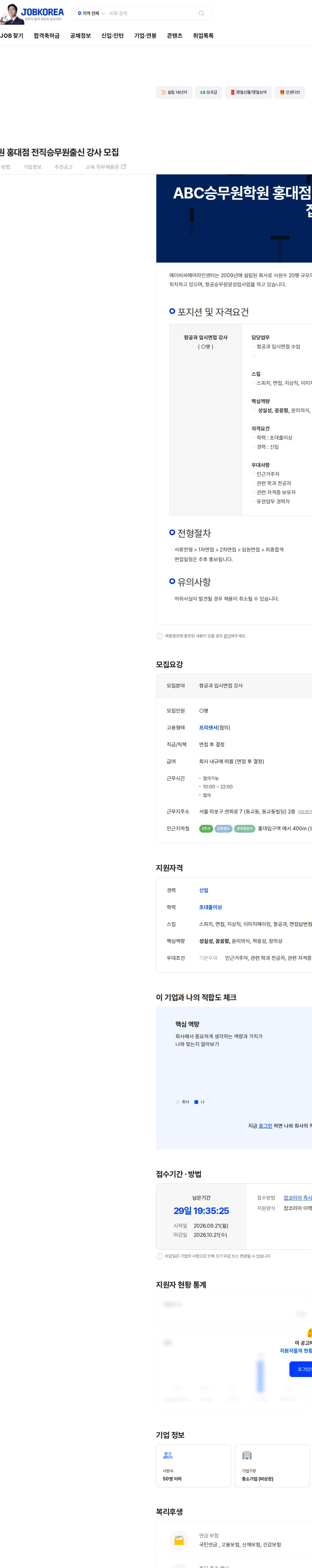
Task: Click the 신입 career text
Action: coord(204,891)
